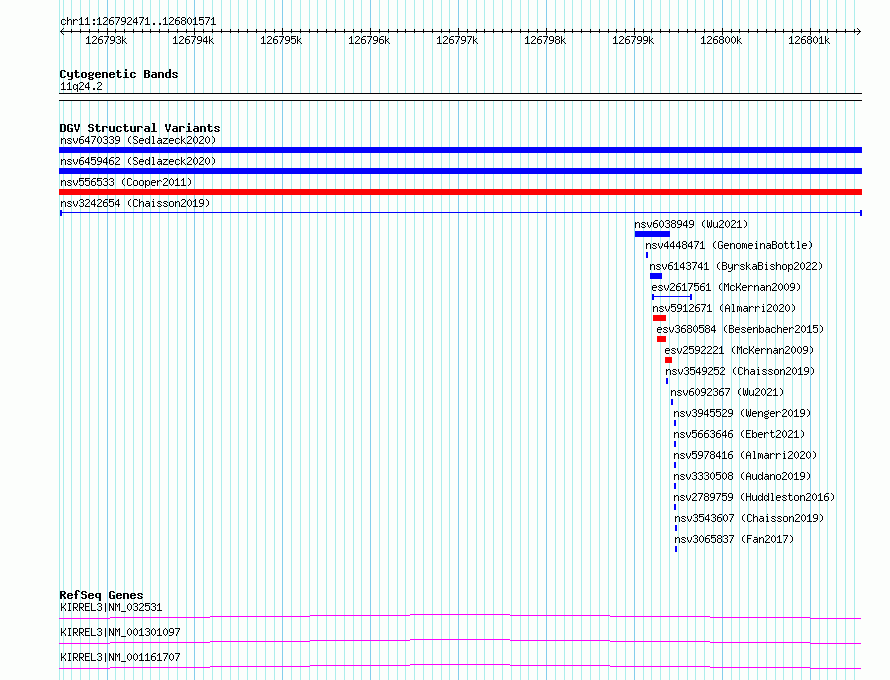Click the 126801k ruler position

[809, 40]
